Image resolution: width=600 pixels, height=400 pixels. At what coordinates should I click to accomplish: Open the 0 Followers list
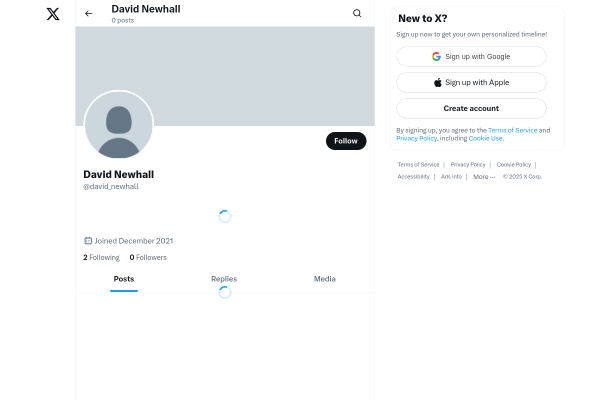coord(148,257)
